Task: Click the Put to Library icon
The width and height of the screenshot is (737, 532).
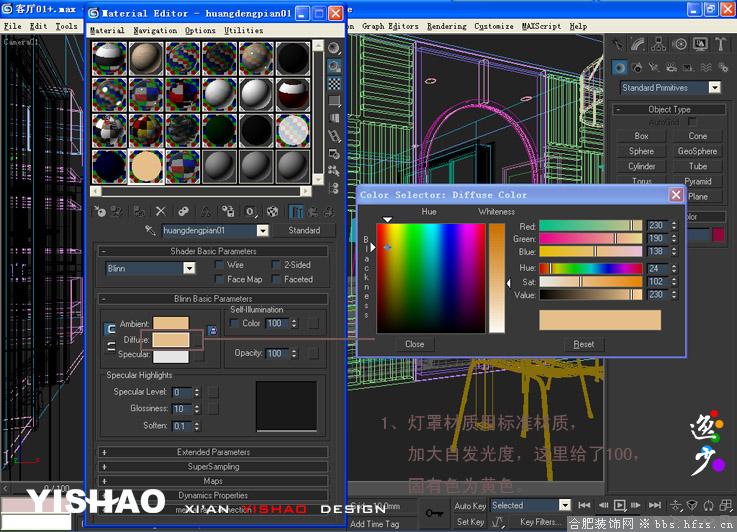Action: pyautogui.click(x=228, y=211)
